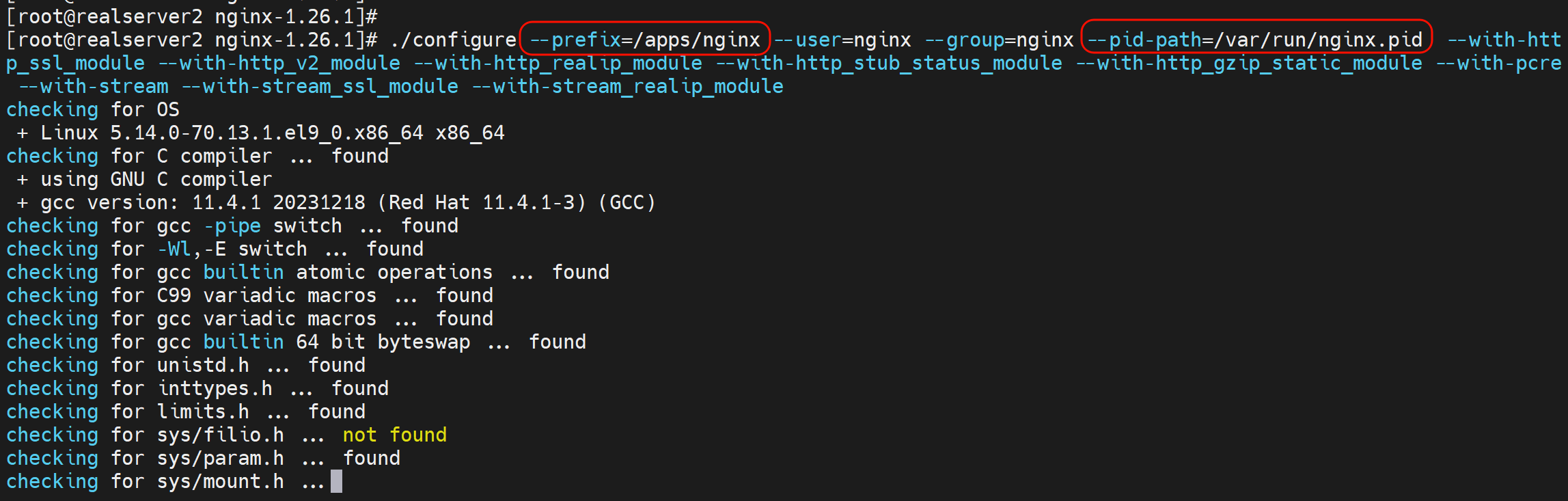1568x501 pixels.
Task: Click the --user=nginx argument
Action: pyautogui.click(x=842, y=40)
